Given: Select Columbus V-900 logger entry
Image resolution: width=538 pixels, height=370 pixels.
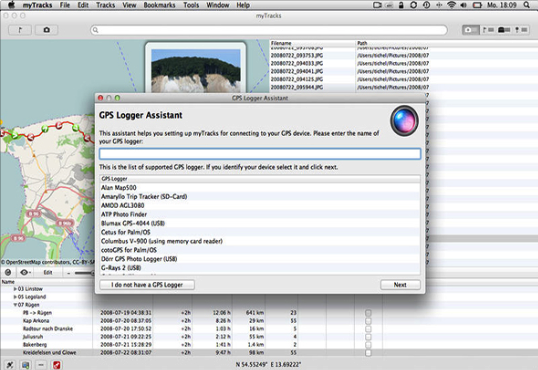Looking at the screenshot, I should 260,241.
